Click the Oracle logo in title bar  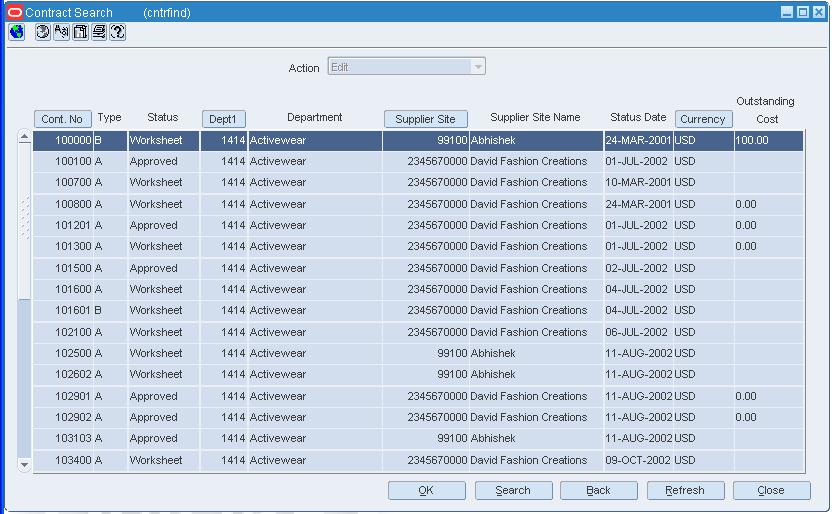coord(15,12)
